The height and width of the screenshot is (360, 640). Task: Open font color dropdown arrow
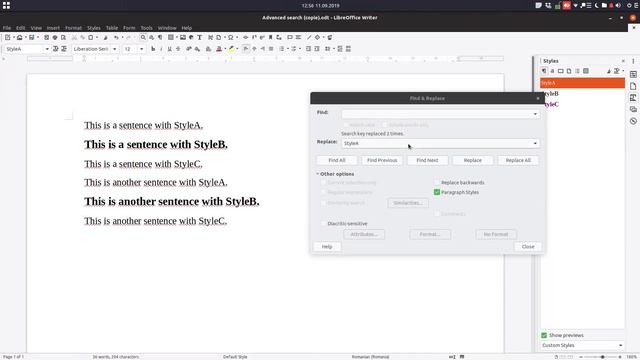coord(225,49)
